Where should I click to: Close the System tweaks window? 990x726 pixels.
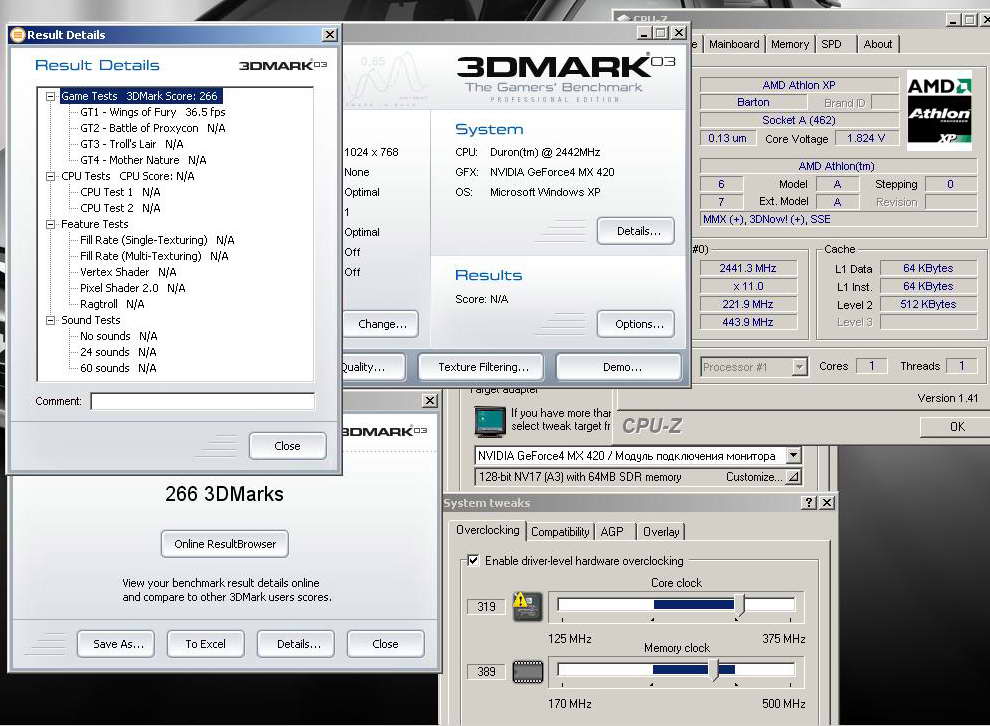[x=827, y=503]
